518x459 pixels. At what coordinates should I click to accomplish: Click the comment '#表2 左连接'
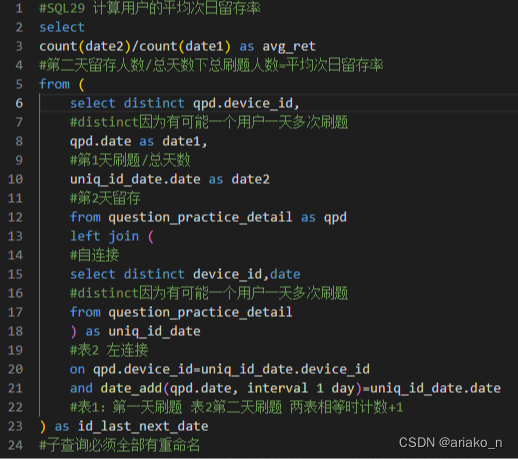[x=109, y=350]
